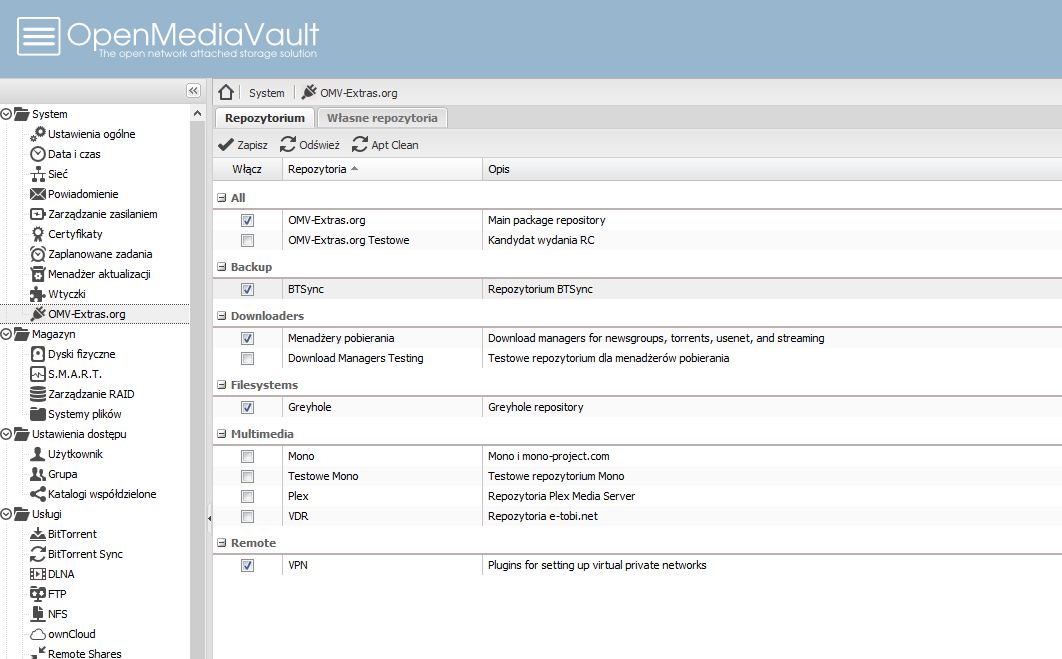Click the Zapisz save button

click(243, 145)
